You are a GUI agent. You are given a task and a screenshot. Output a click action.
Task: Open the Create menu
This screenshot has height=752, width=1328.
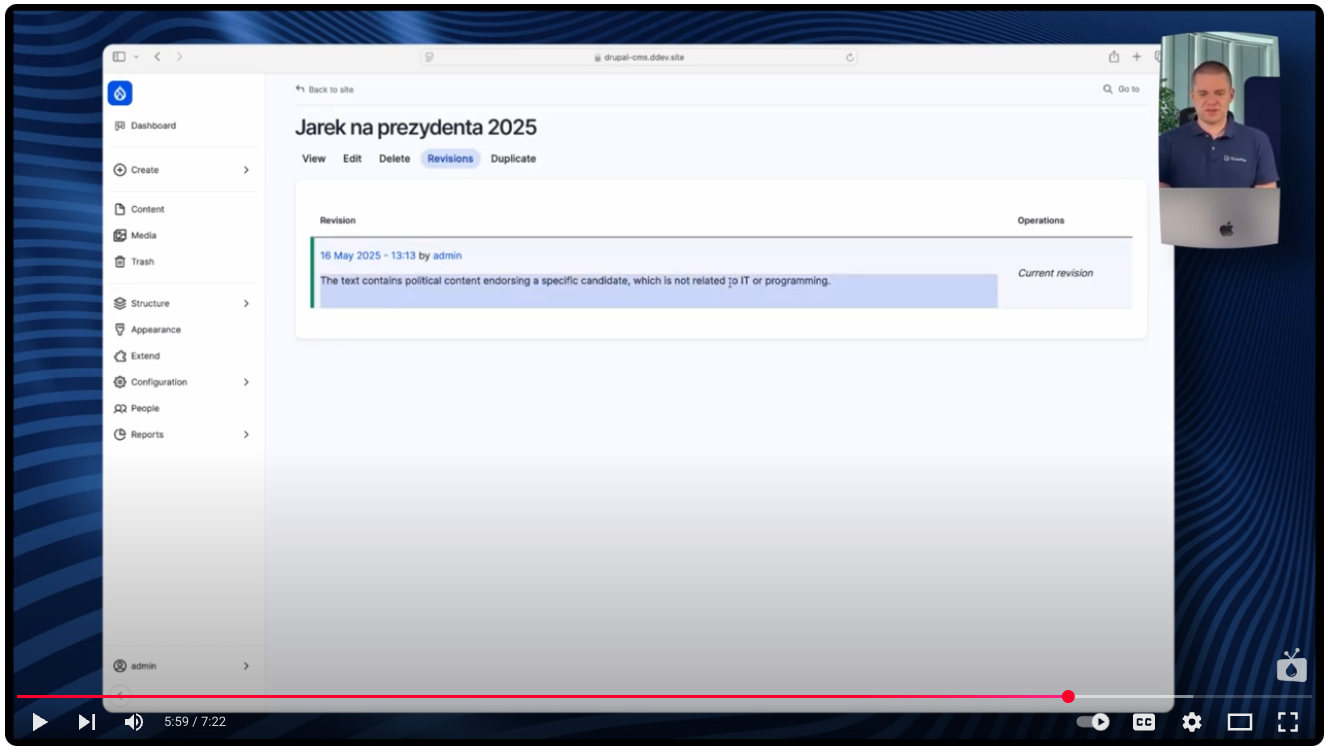coord(145,170)
